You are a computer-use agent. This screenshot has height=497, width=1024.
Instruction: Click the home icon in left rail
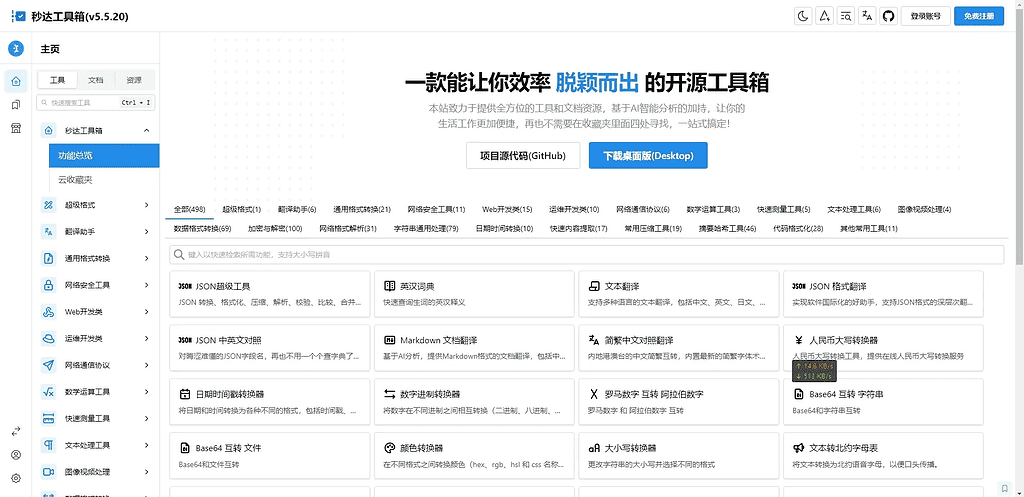pos(16,82)
